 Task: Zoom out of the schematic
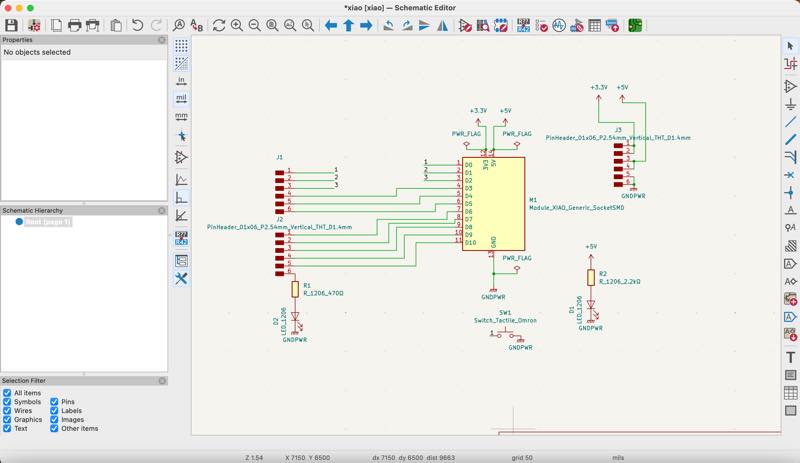(x=255, y=25)
